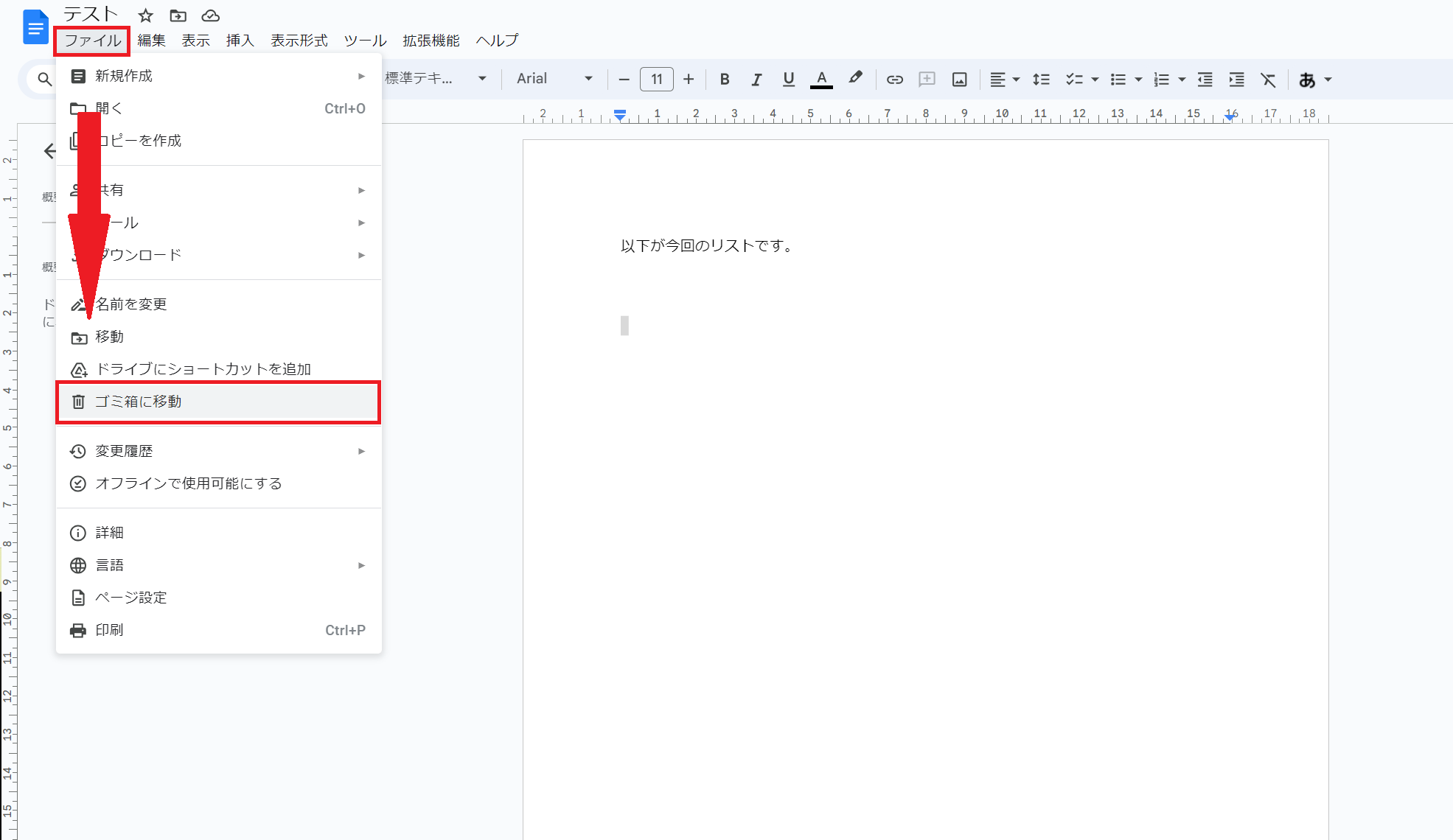Viewport: 1453px width, 840px height.
Task: Click the star icon beside the document title
Action: click(146, 15)
